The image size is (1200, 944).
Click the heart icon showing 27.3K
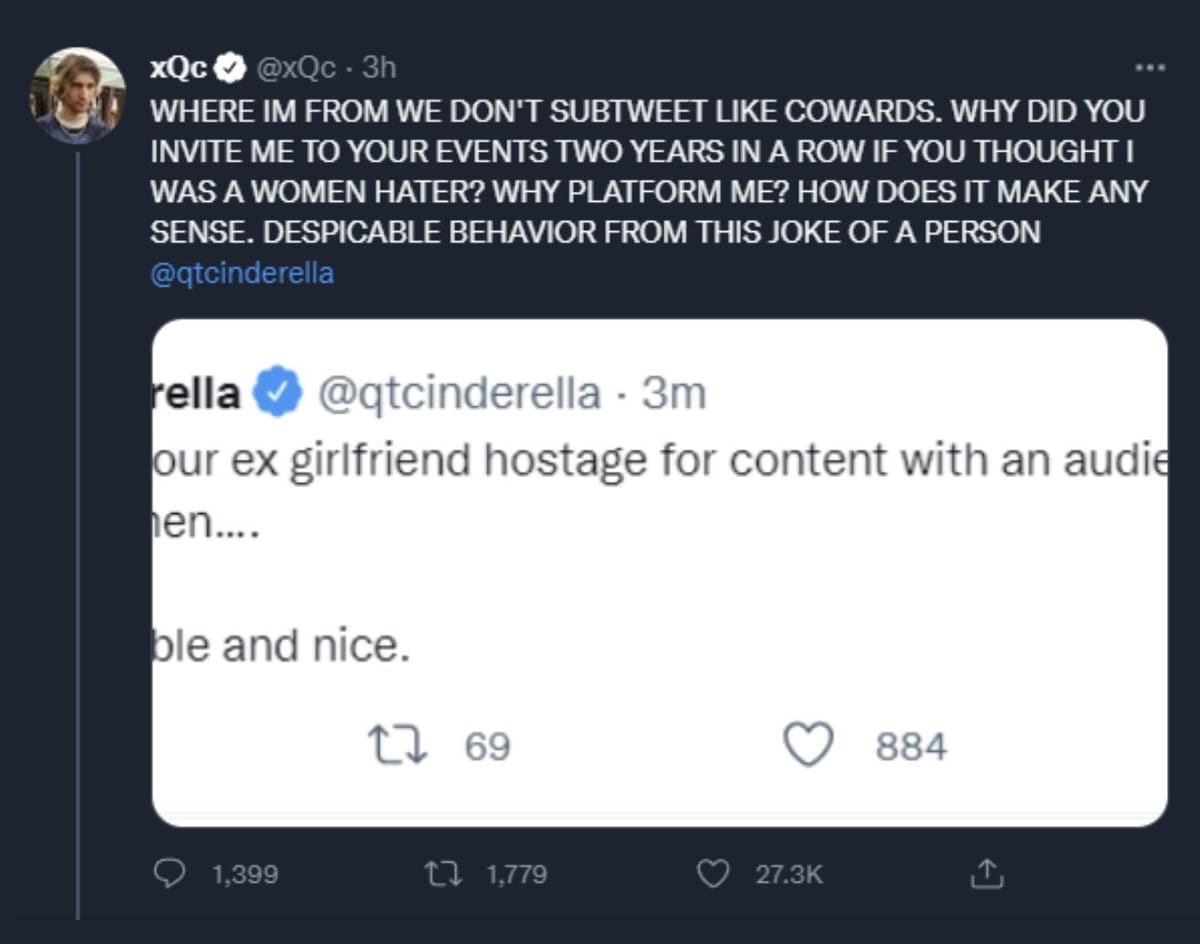pyautogui.click(x=714, y=872)
